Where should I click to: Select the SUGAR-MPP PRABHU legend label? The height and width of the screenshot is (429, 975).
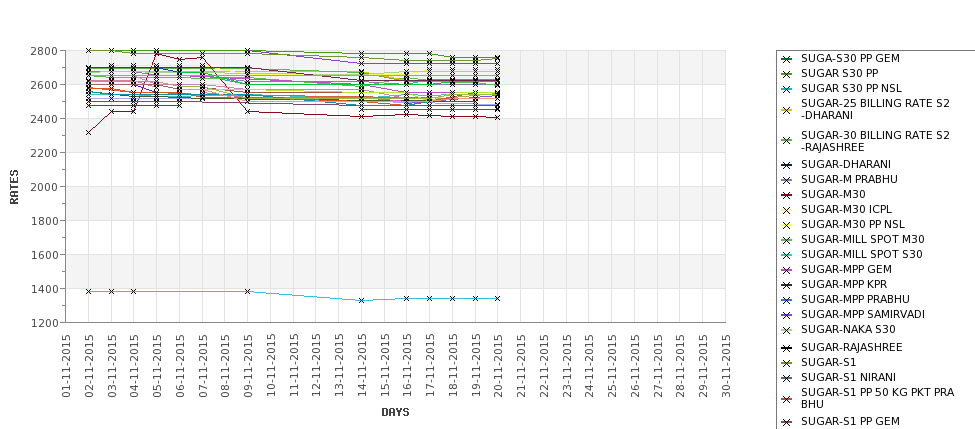point(855,300)
